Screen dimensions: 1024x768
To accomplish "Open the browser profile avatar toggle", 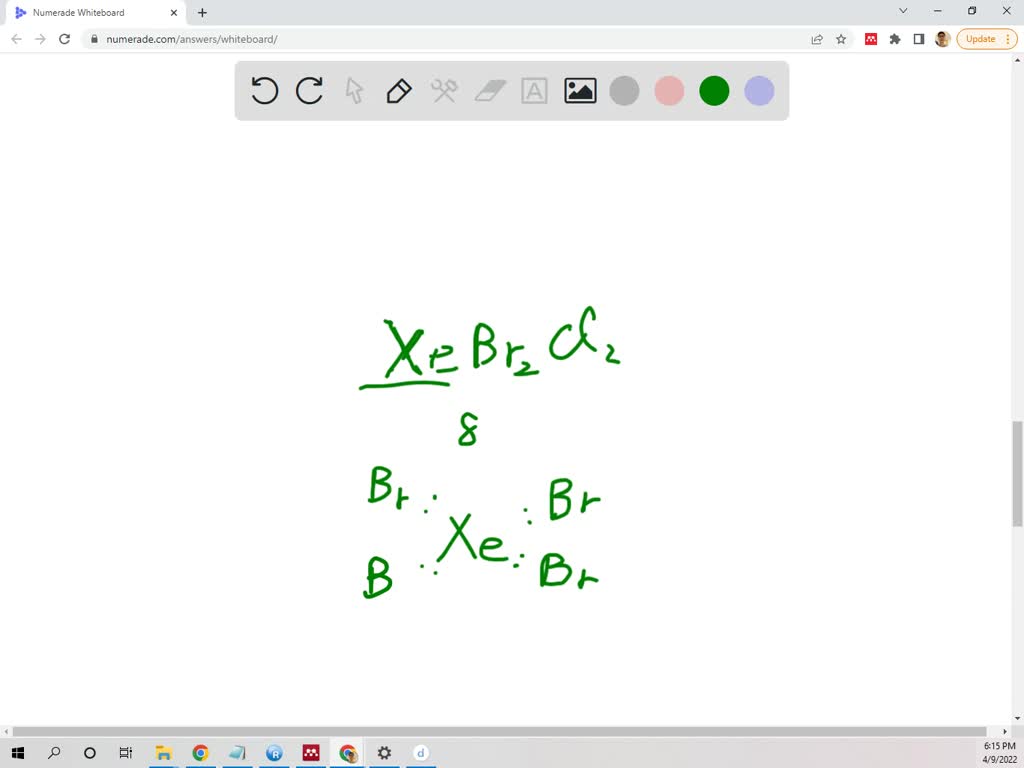I will (x=941, y=39).
